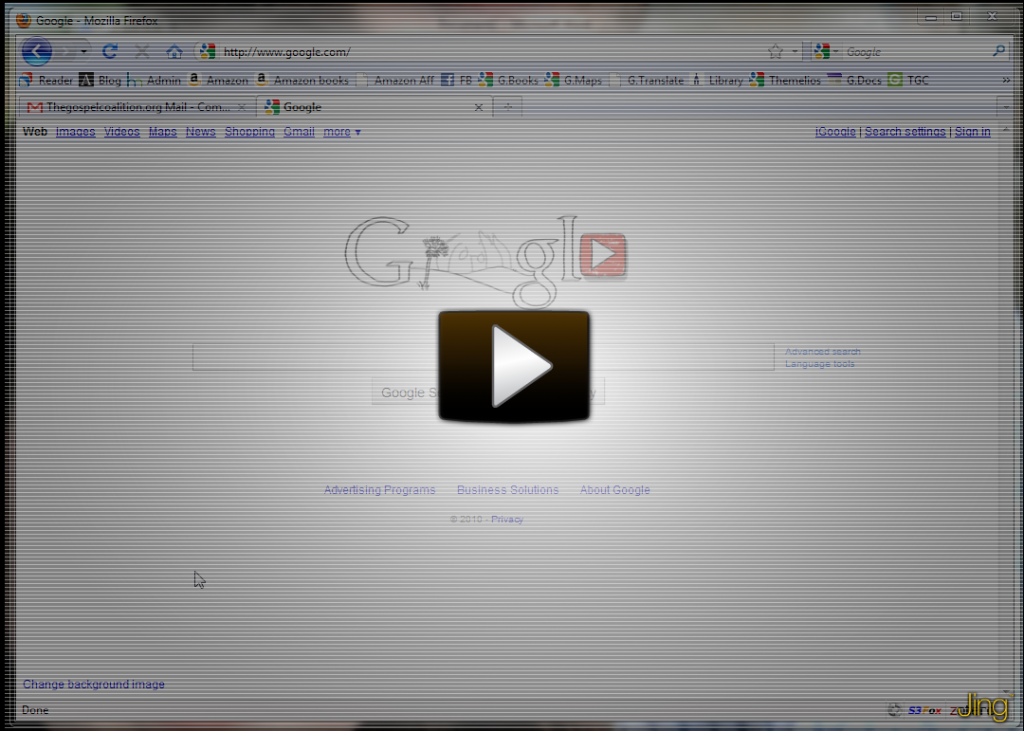The image size is (1024, 731).
Task: Open G.Maps bookmark
Action: pyautogui.click(x=573, y=80)
